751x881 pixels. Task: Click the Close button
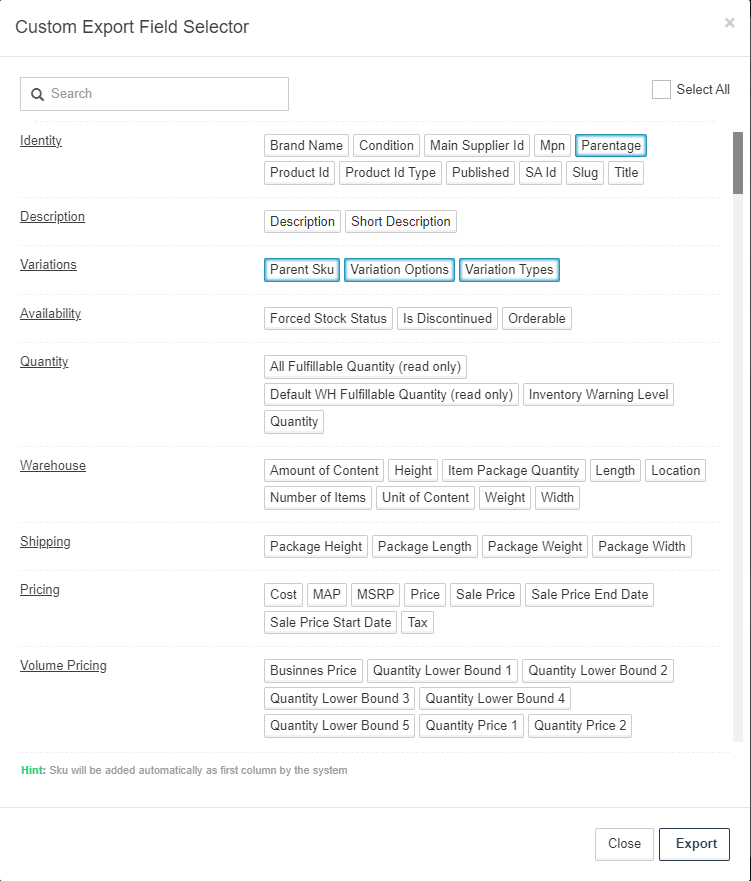point(624,844)
